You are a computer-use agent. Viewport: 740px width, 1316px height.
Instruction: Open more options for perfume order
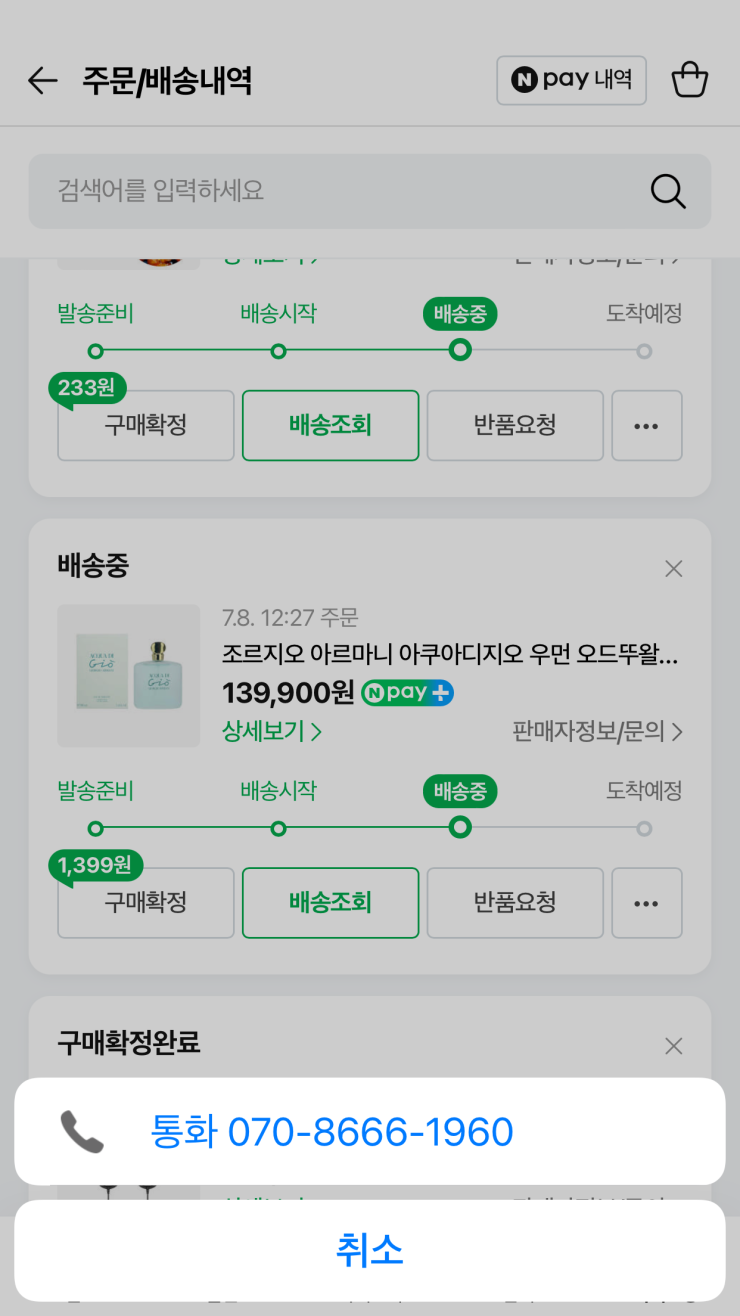pos(646,903)
